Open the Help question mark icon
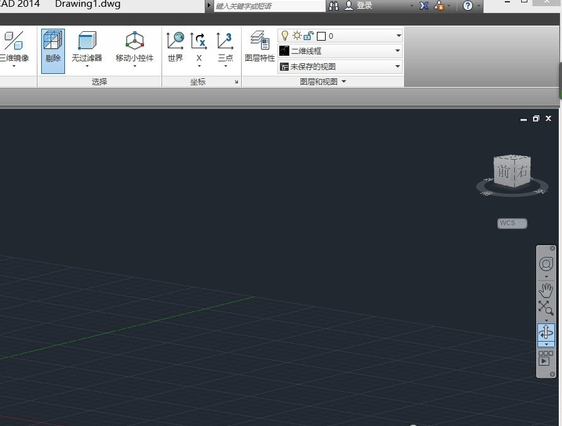 click(467, 6)
